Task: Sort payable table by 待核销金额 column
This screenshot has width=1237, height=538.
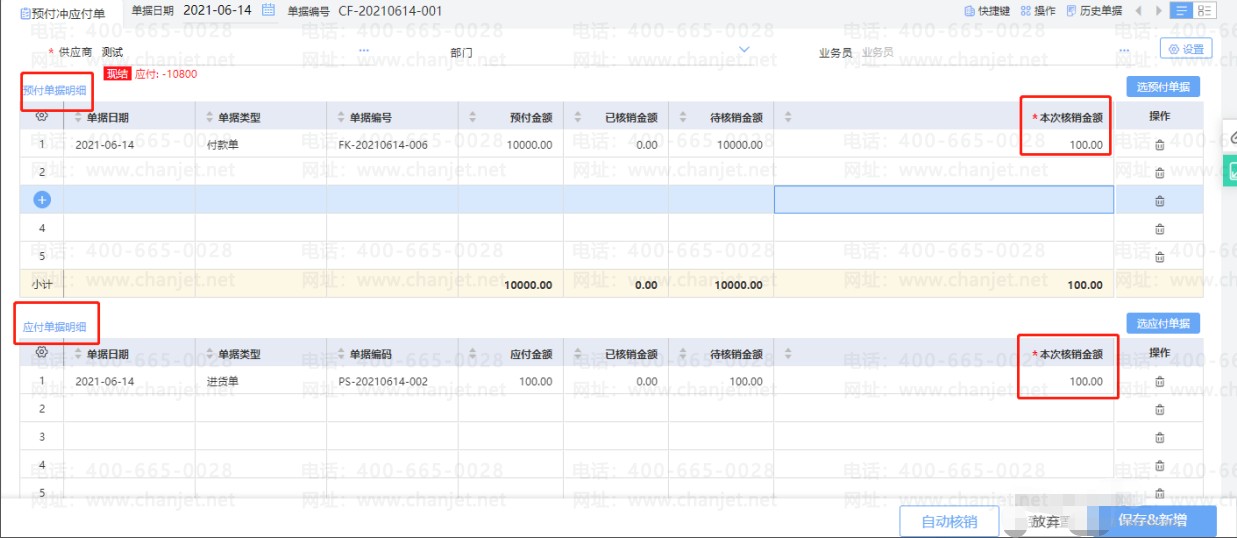Action: click(683, 354)
